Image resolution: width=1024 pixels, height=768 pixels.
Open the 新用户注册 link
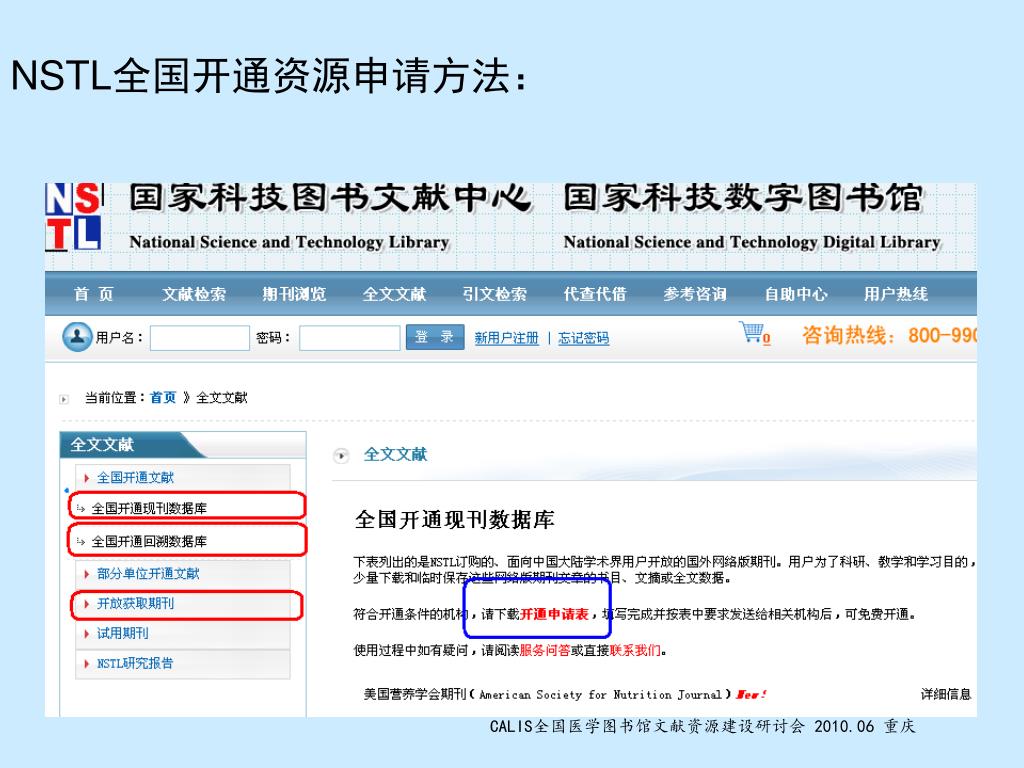pyautogui.click(x=507, y=338)
